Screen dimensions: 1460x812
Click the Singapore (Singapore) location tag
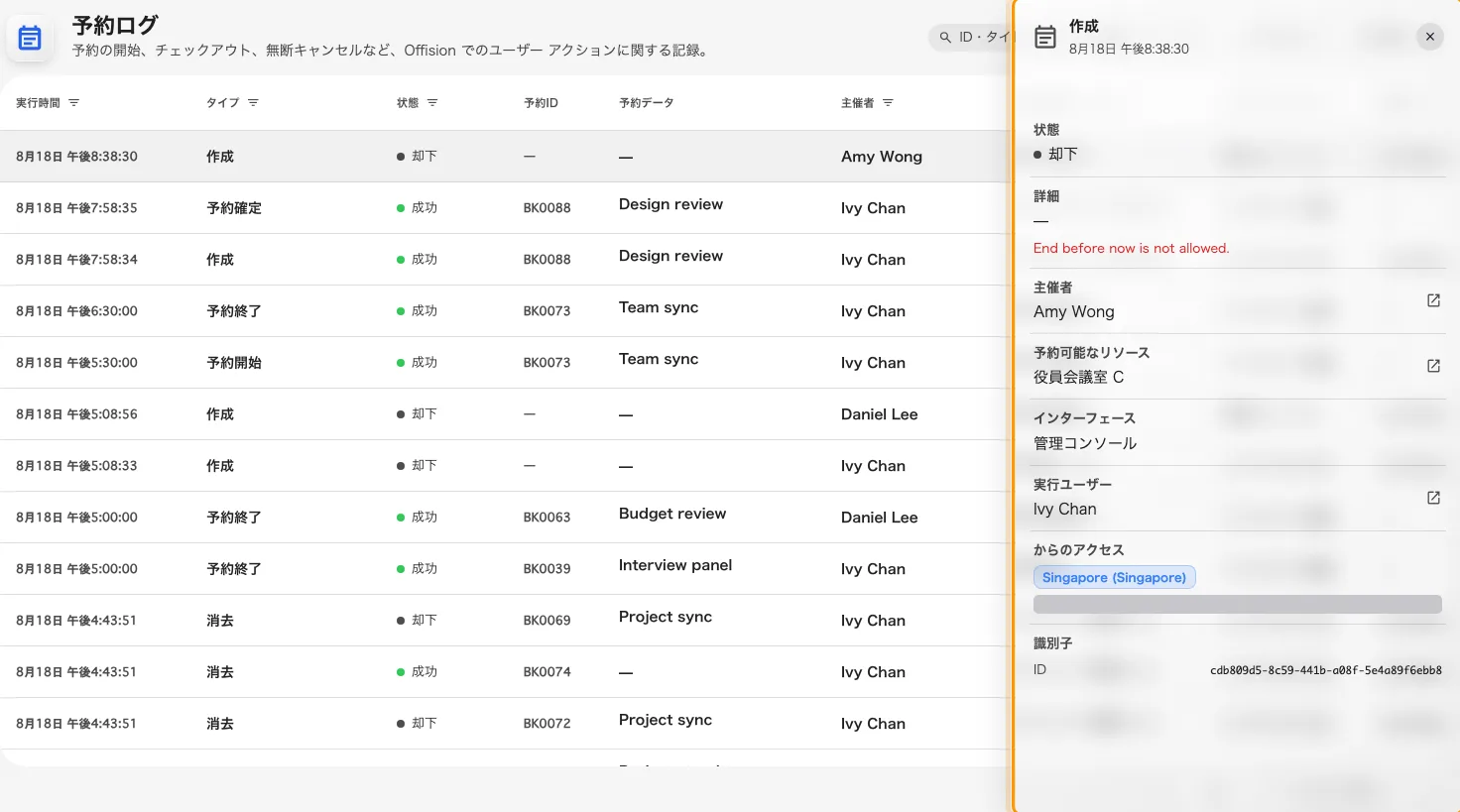click(1114, 577)
